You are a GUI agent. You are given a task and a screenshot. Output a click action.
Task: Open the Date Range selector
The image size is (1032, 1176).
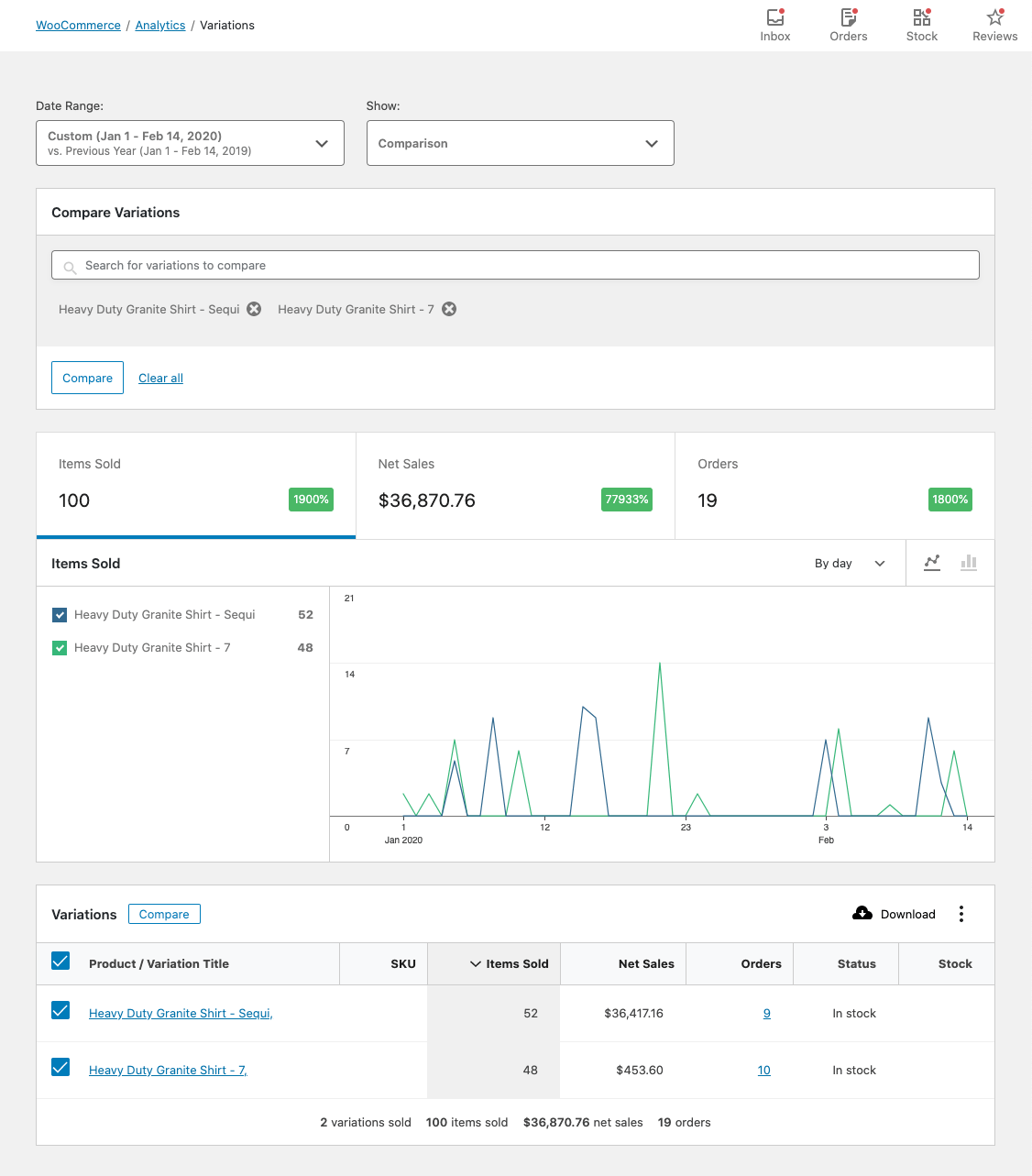pyautogui.click(x=190, y=143)
